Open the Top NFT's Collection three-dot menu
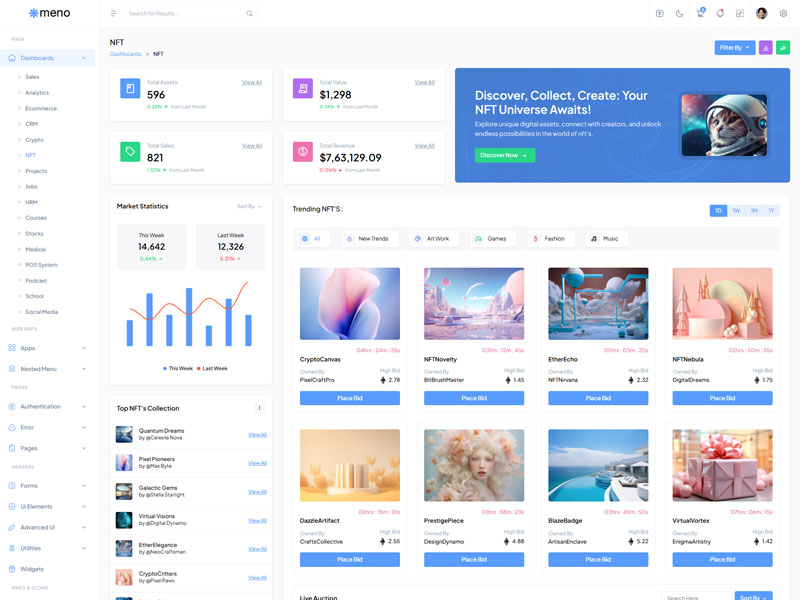The width and height of the screenshot is (800, 600). (258, 408)
